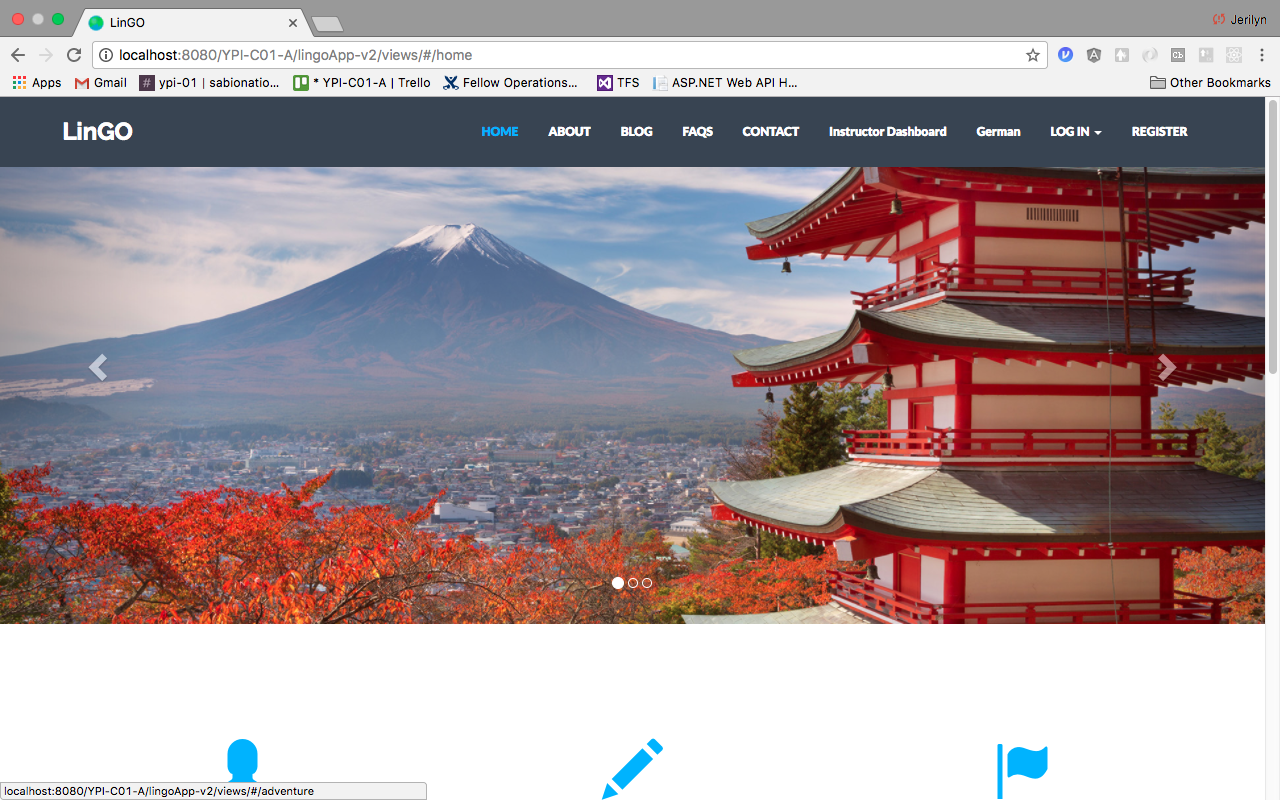
Task: Advance carousel with the next arrow
Action: point(1166,368)
